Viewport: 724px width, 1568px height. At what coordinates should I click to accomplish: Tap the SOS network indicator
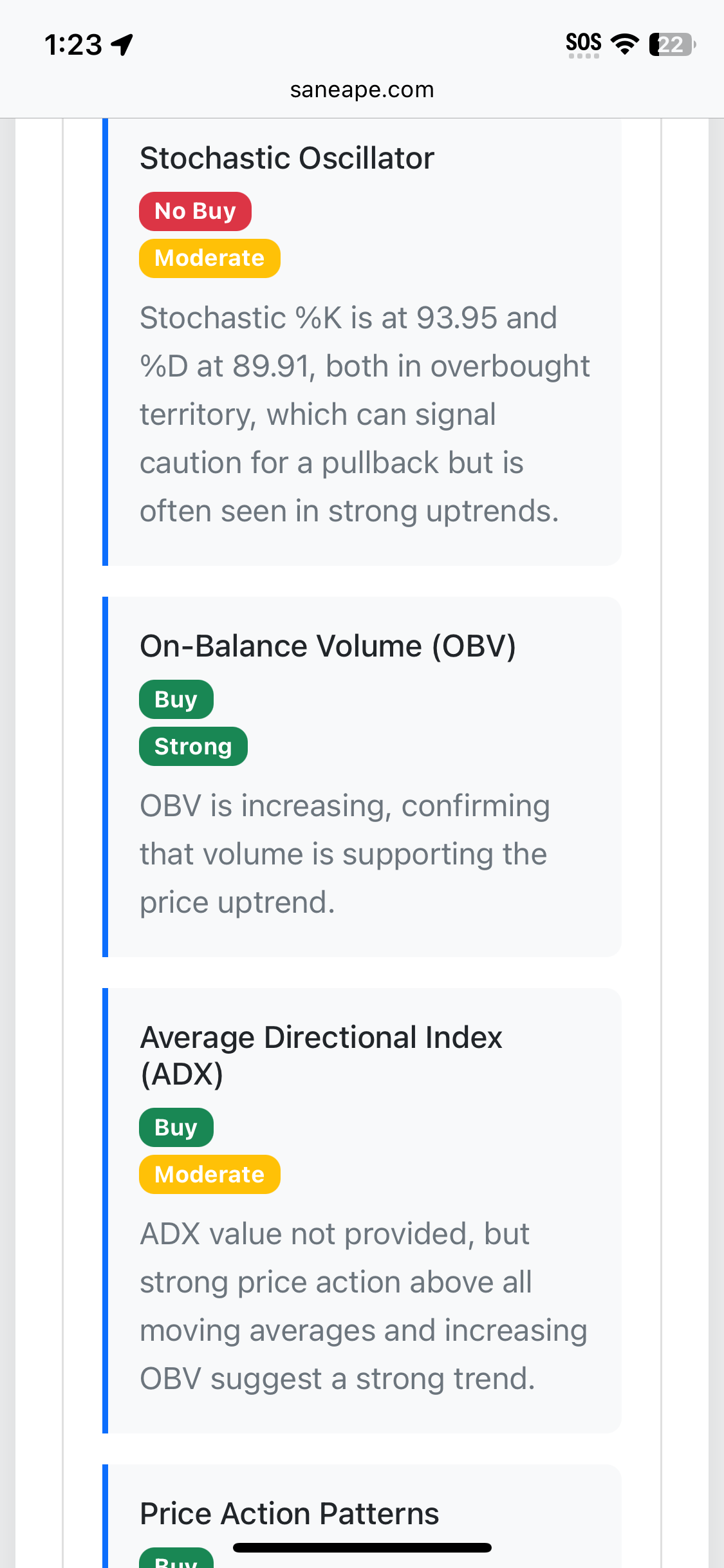click(584, 44)
